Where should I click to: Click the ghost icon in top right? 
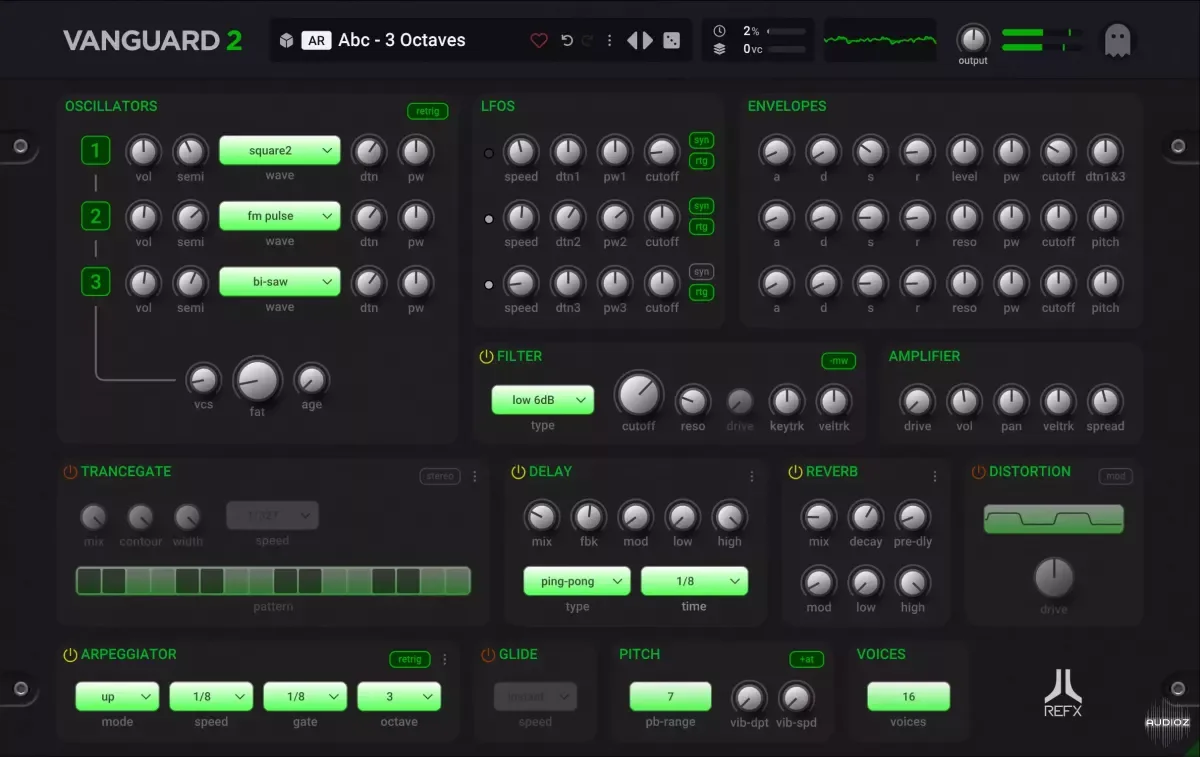pyautogui.click(x=1119, y=40)
